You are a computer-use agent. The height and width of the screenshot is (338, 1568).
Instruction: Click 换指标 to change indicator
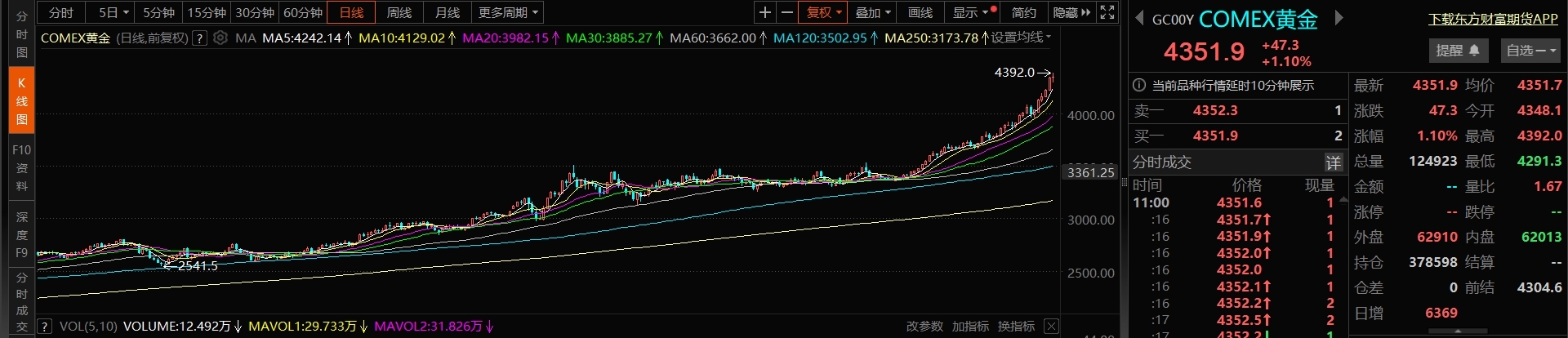point(1016,327)
